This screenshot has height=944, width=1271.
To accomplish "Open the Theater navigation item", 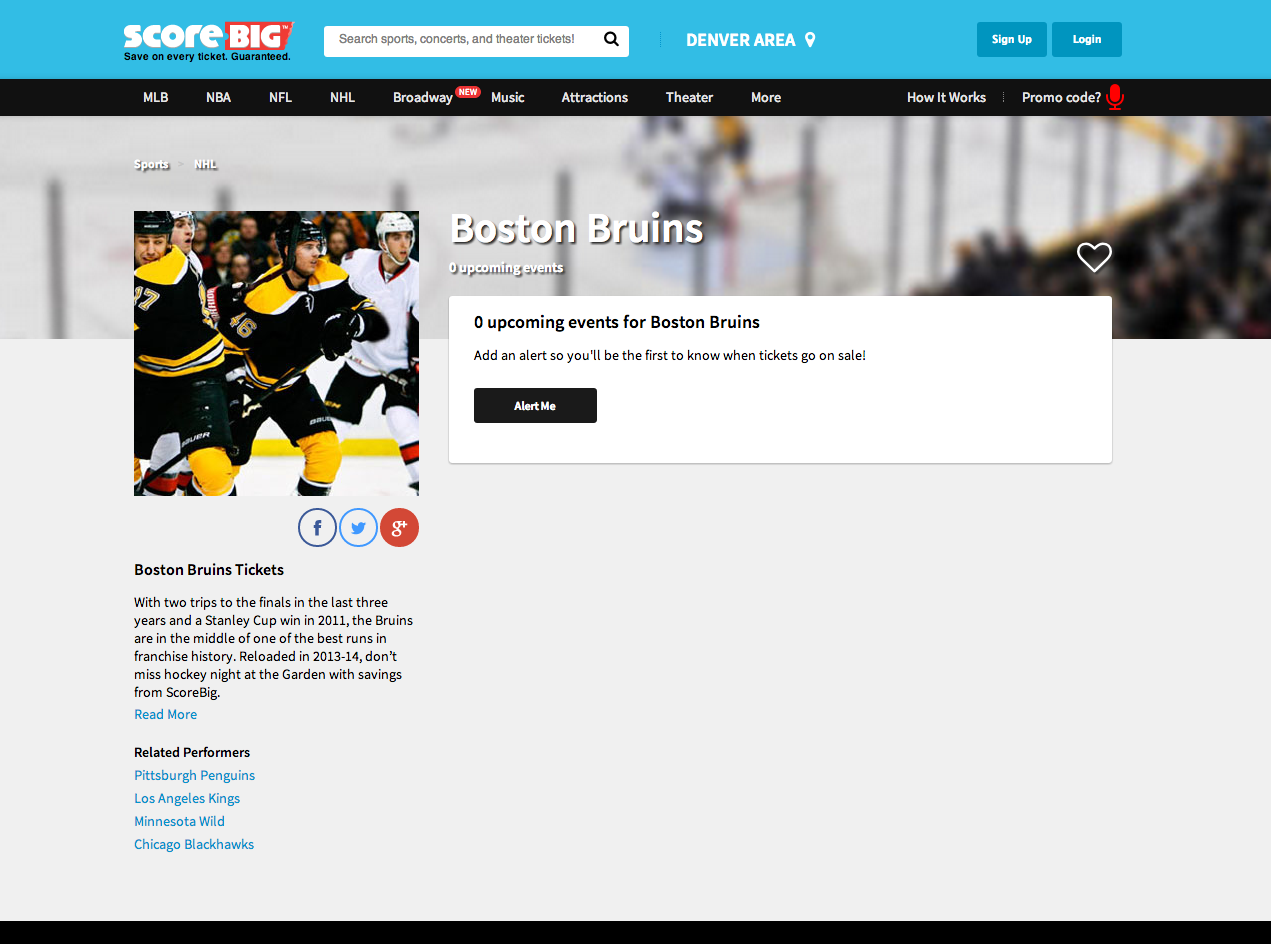I will coord(689,97).
